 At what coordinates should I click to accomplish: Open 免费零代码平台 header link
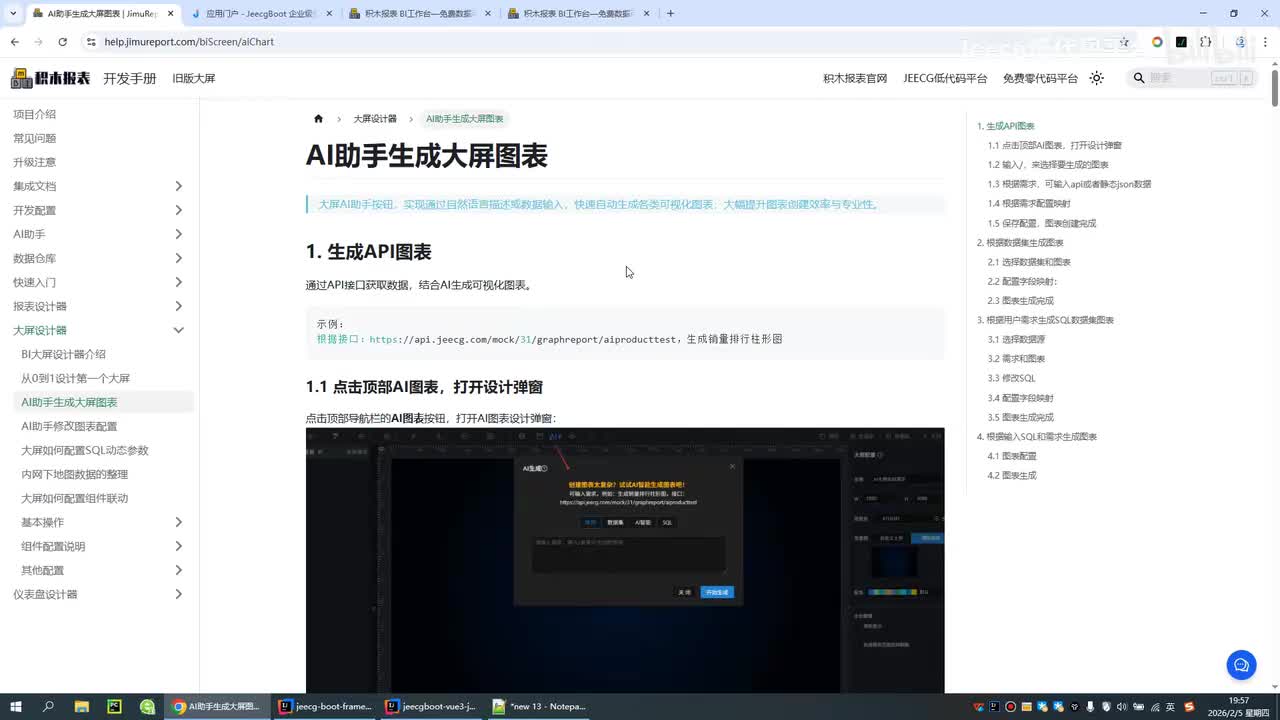[x=1040, y=78]
